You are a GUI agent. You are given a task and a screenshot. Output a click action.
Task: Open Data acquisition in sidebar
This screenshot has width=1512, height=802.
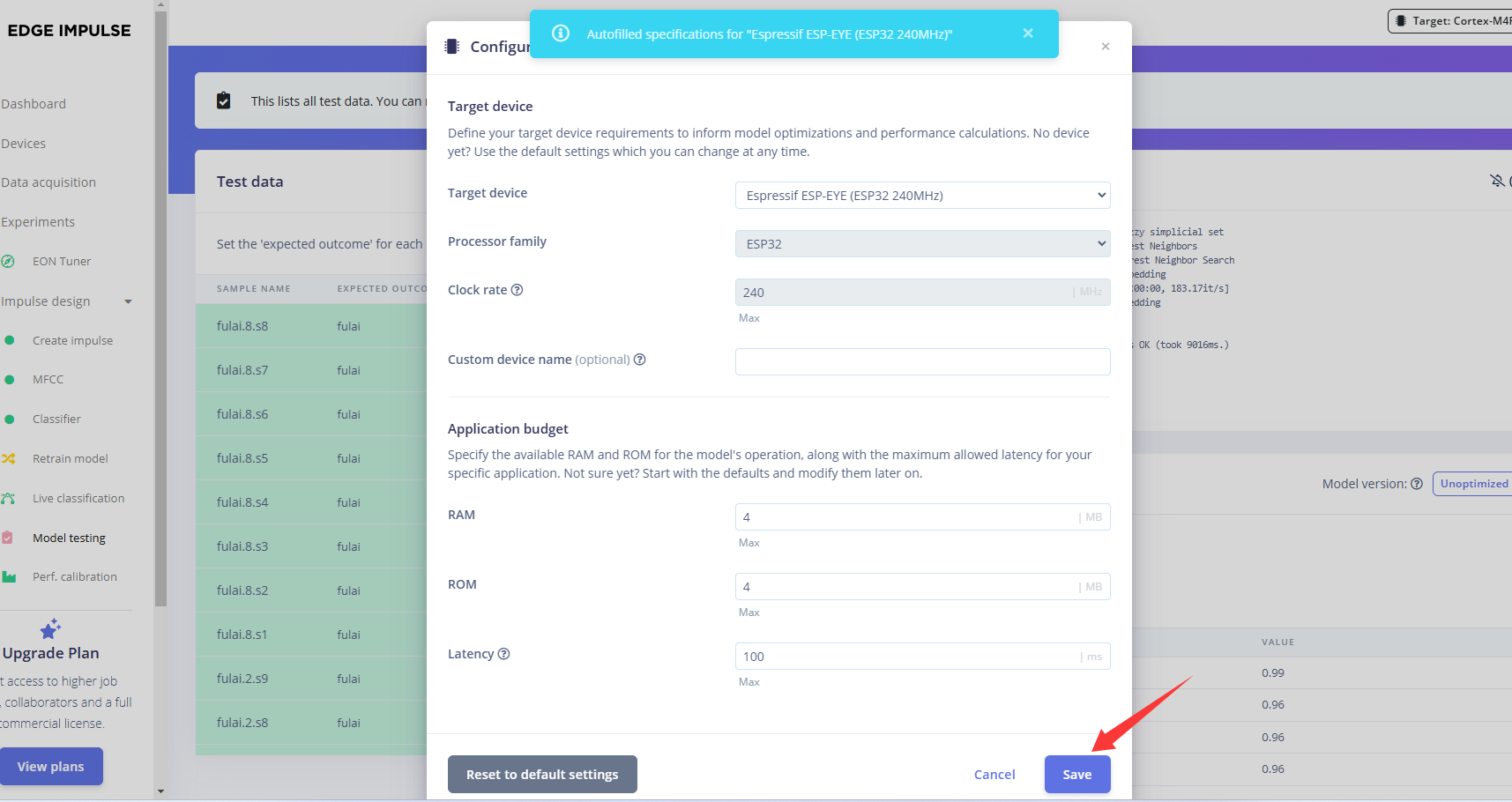(x=48, y=182)
